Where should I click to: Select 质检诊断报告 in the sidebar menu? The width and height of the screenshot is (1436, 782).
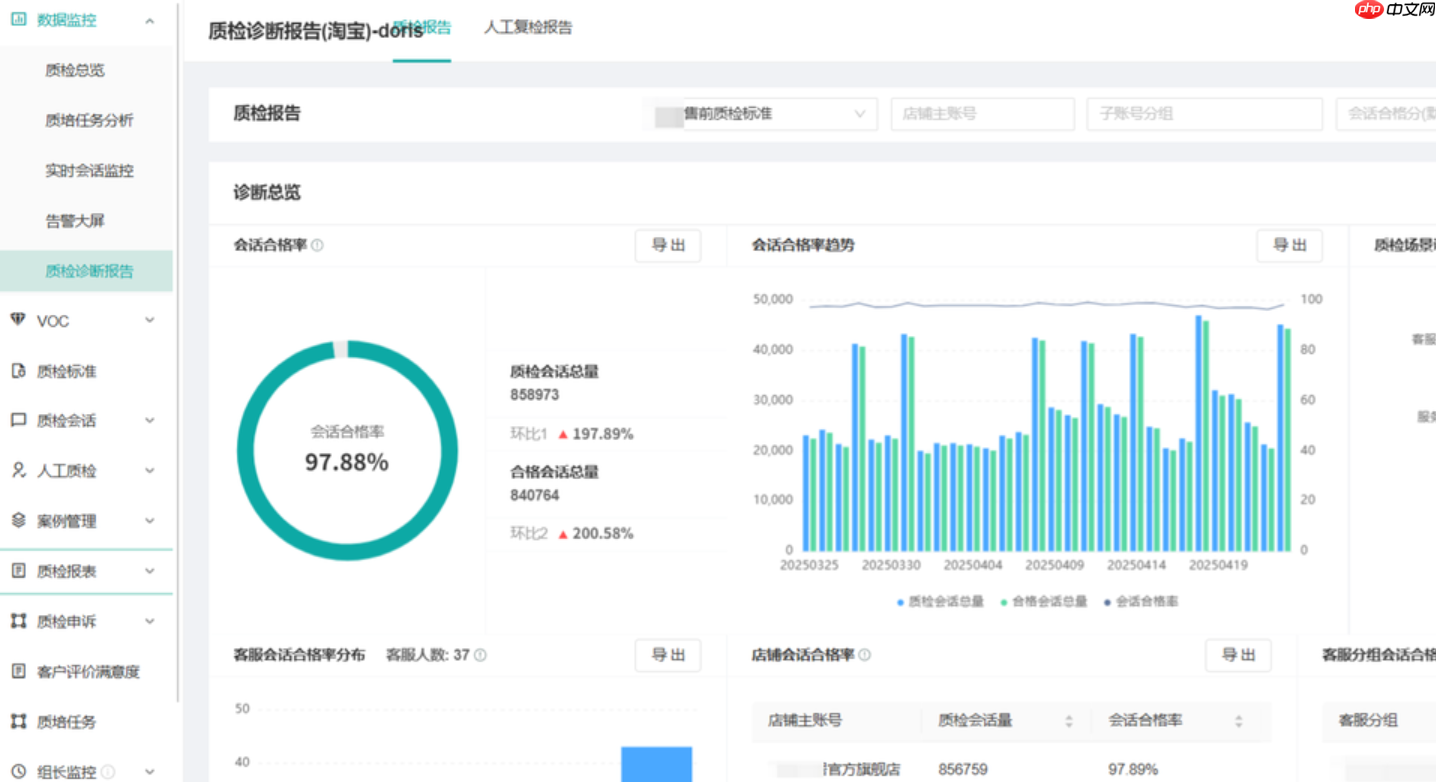87,270
